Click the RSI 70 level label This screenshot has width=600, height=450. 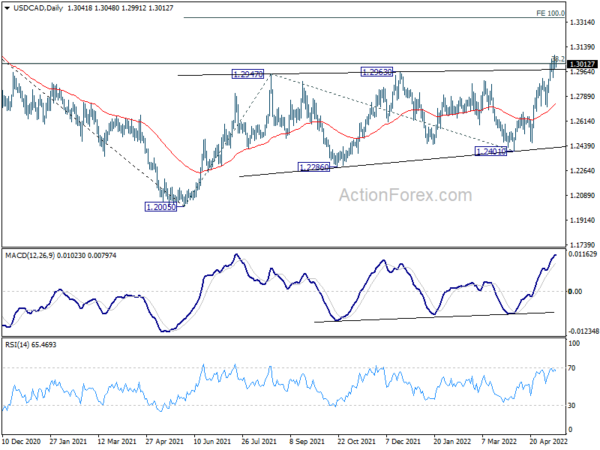point(574,369)
